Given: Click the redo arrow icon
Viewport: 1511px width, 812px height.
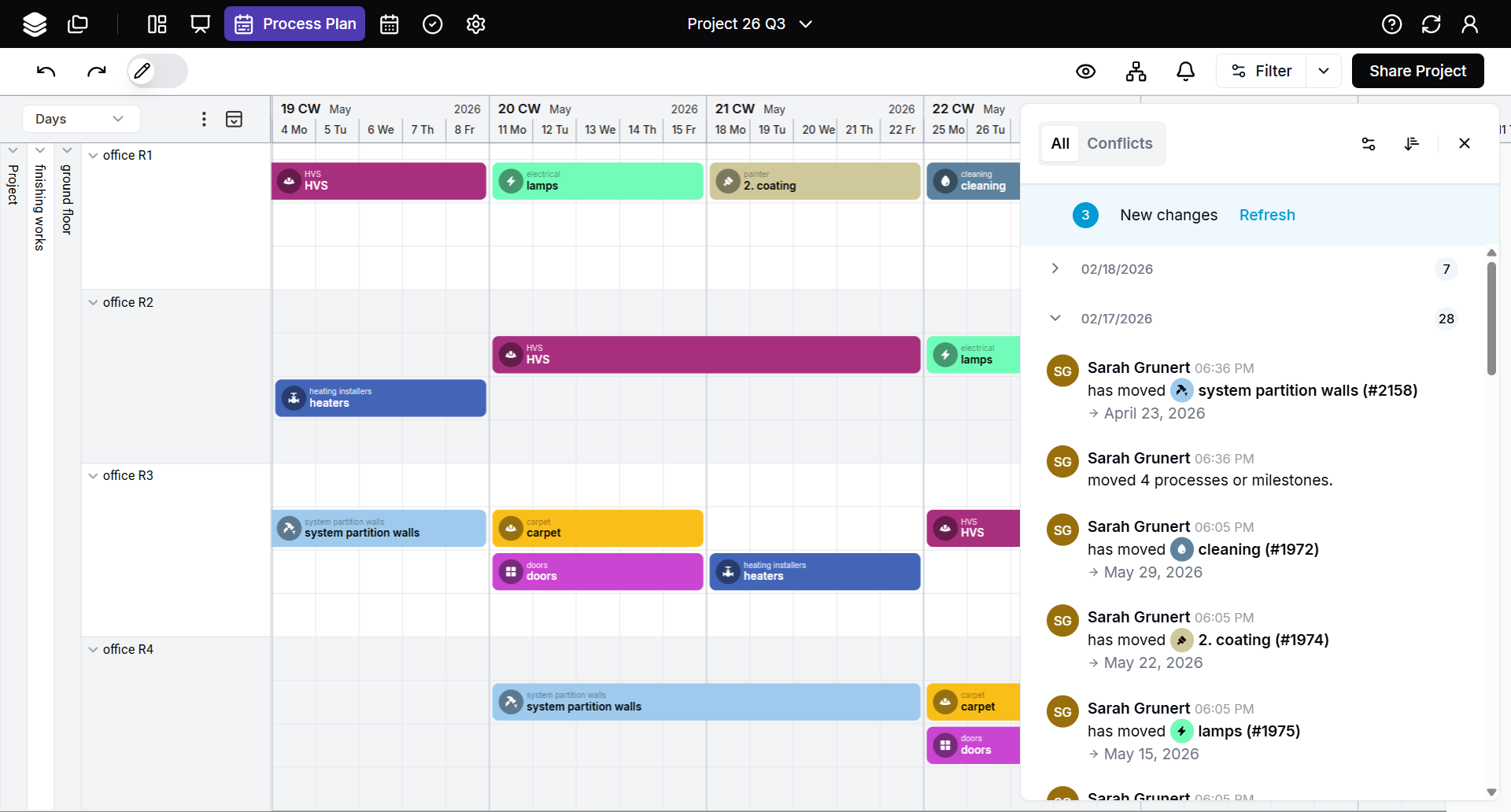Looking at the screenshot, I should (96, 72).
